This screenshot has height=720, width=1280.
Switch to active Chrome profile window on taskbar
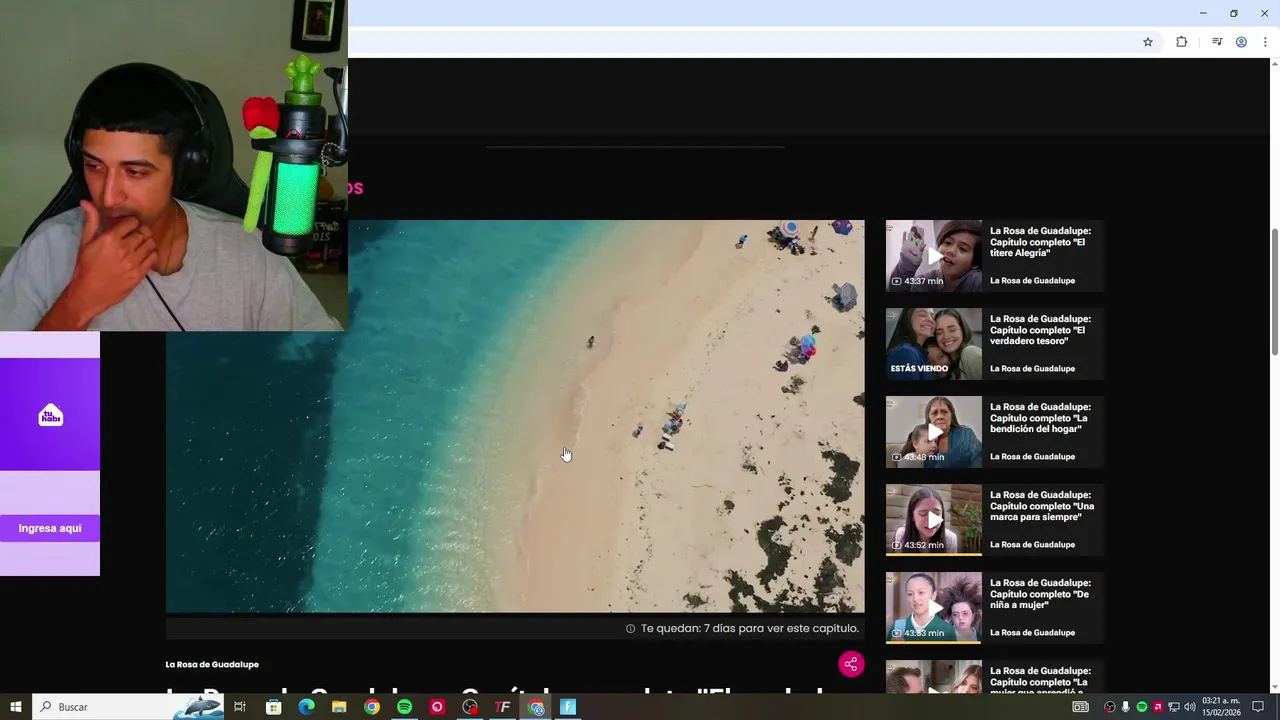pyautogui.click(x=536, y=707)
